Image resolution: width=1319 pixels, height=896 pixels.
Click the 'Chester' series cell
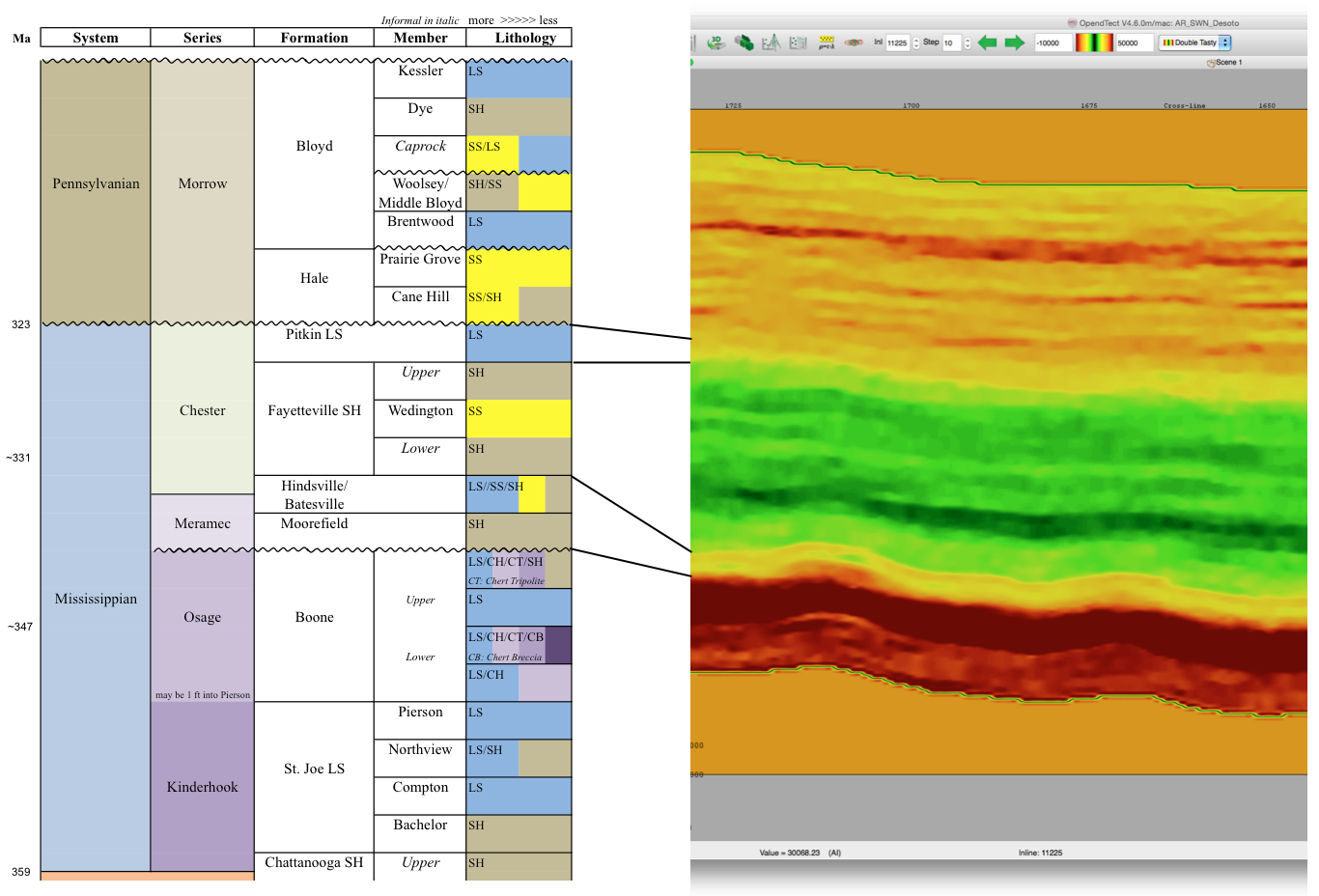[x=203, y=410]
